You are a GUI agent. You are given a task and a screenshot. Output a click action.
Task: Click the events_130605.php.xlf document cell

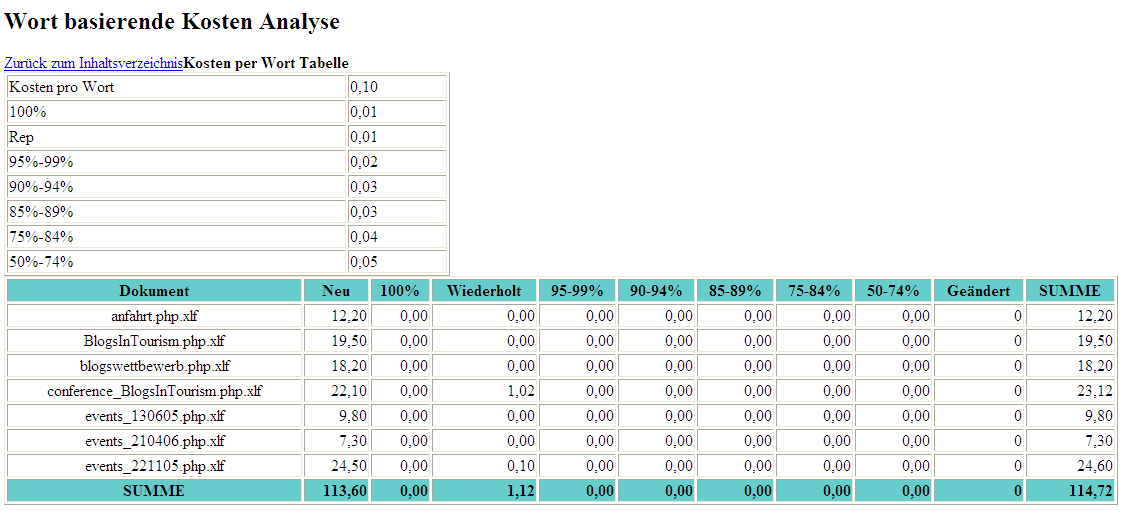[154, 416]
